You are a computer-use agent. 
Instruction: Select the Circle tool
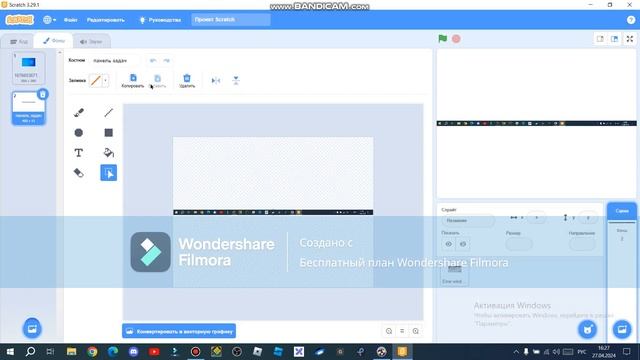point(79,132)
